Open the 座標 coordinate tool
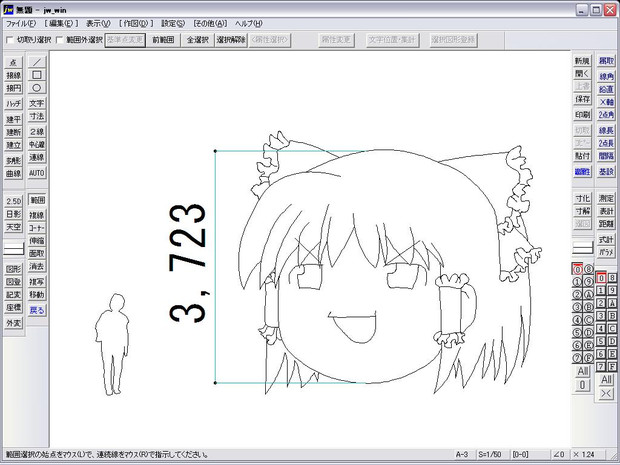This screenshot has height=465, width=620. coord(13,307)
